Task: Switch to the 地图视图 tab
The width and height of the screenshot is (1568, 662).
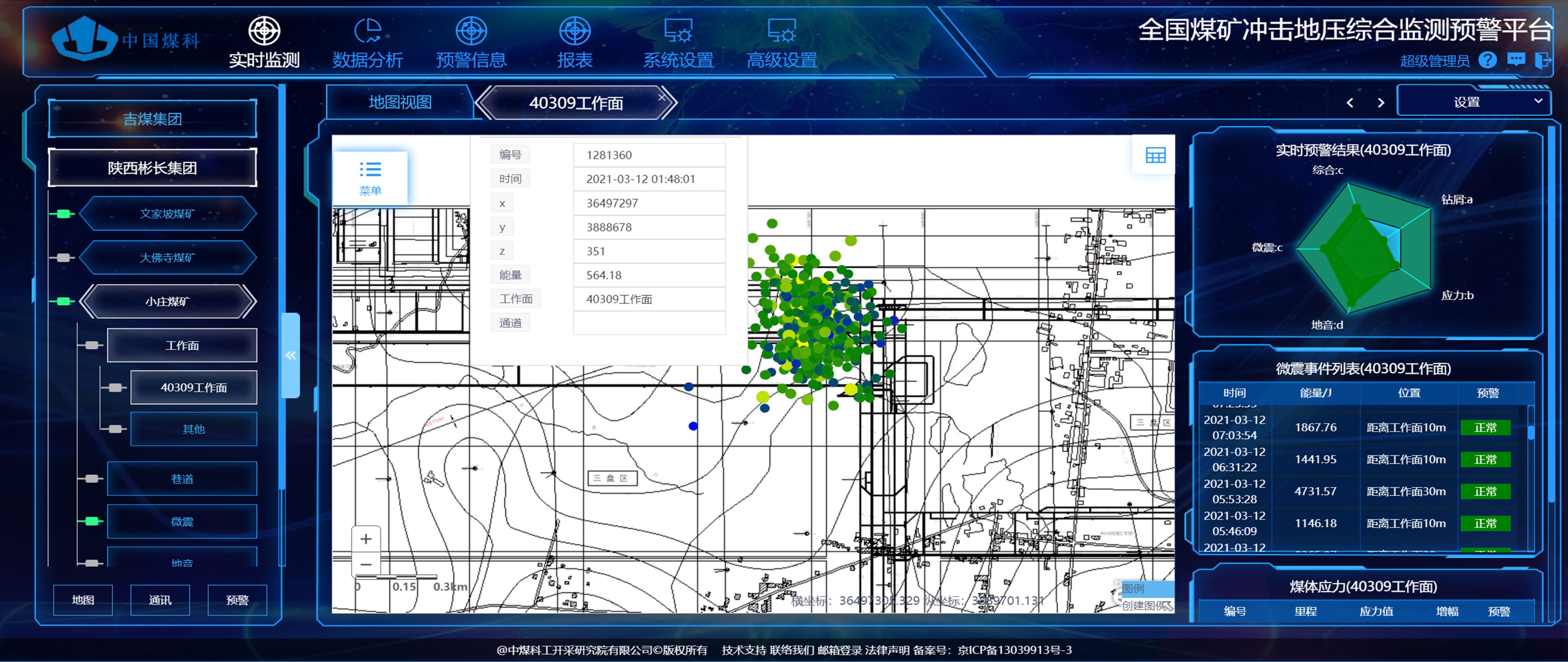Action: point(400,102)
